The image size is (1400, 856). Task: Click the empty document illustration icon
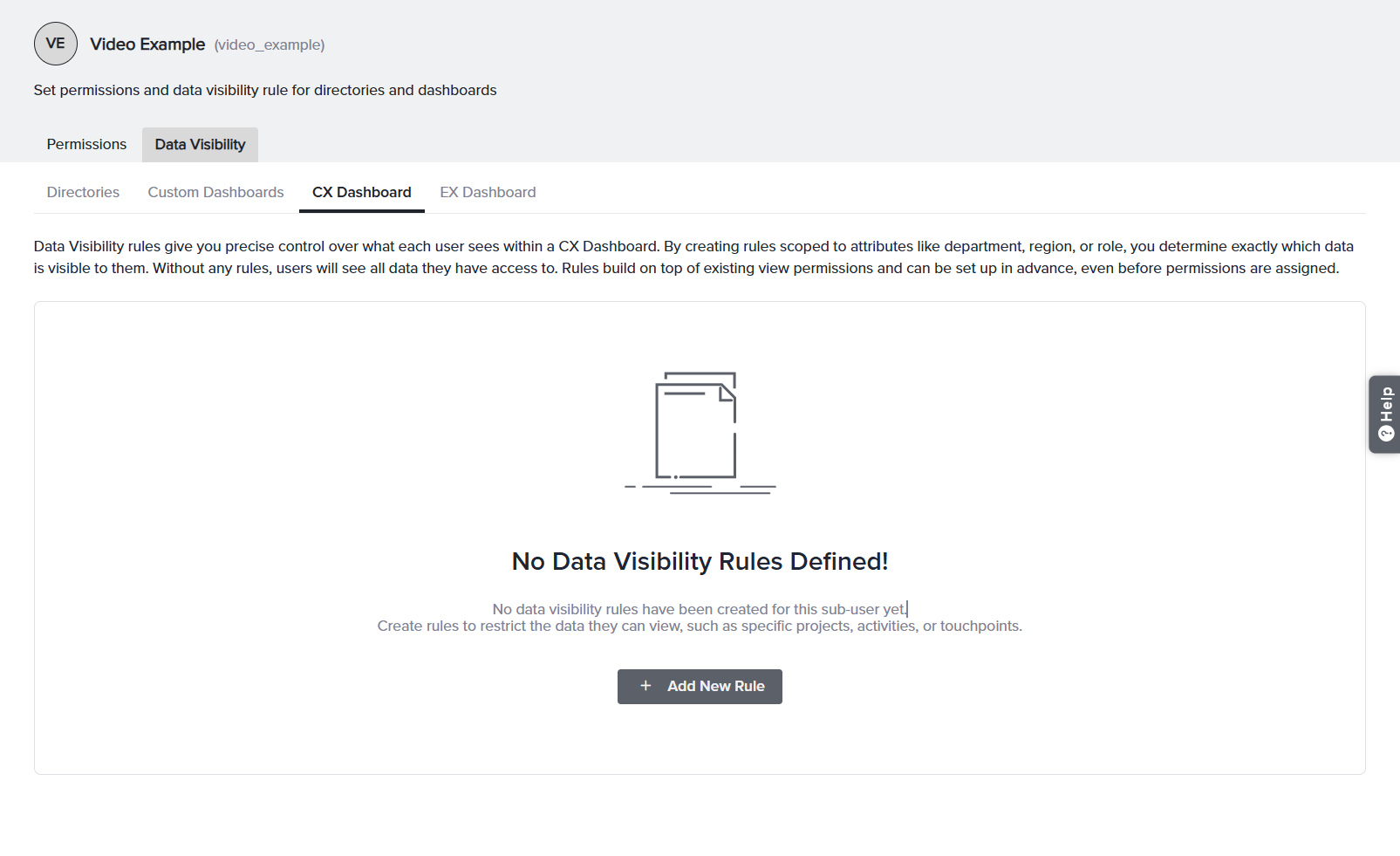pyautogui.click(x=700, y=433)
